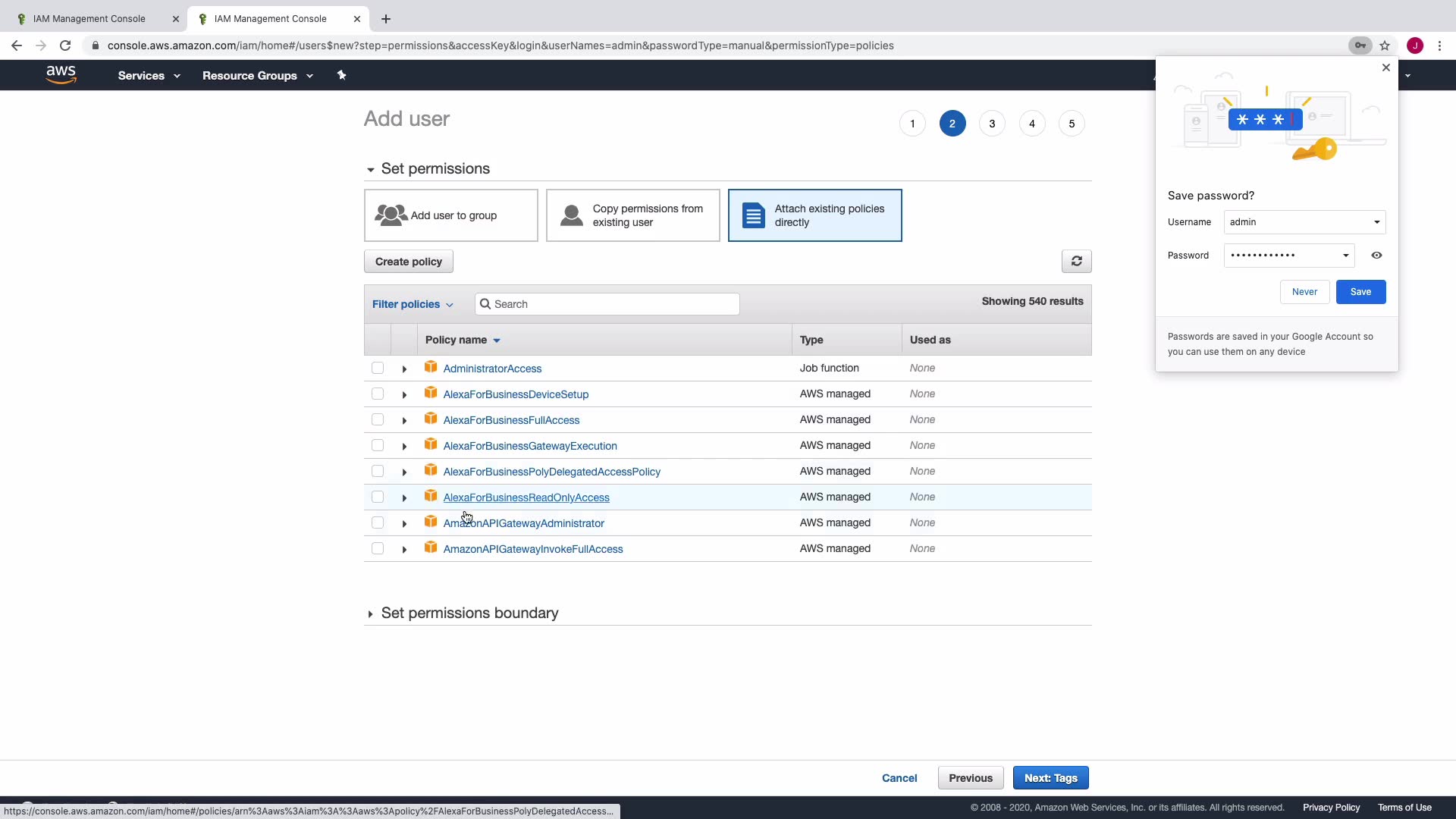This screenshot has height=819, width=1456.
Task: Select Attach existing policies directly option
Action: click(814, 215)
